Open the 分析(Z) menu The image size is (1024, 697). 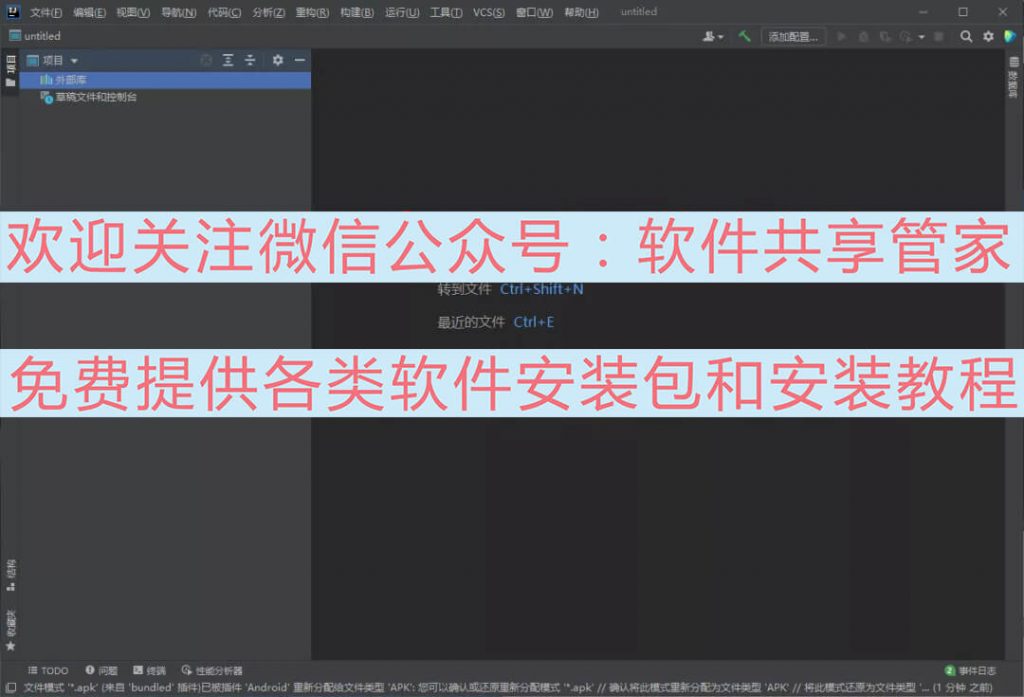click(268, 12)
